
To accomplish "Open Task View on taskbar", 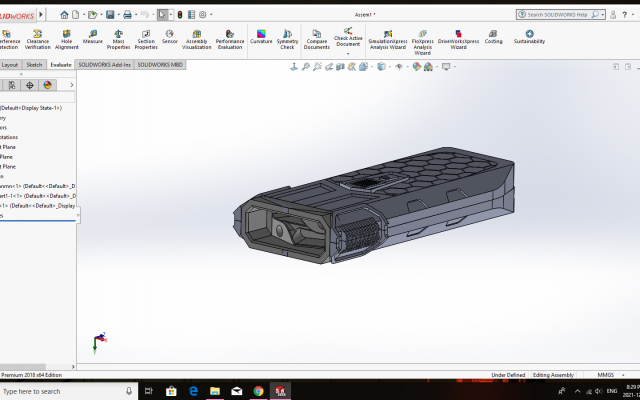I will point(149,391).
